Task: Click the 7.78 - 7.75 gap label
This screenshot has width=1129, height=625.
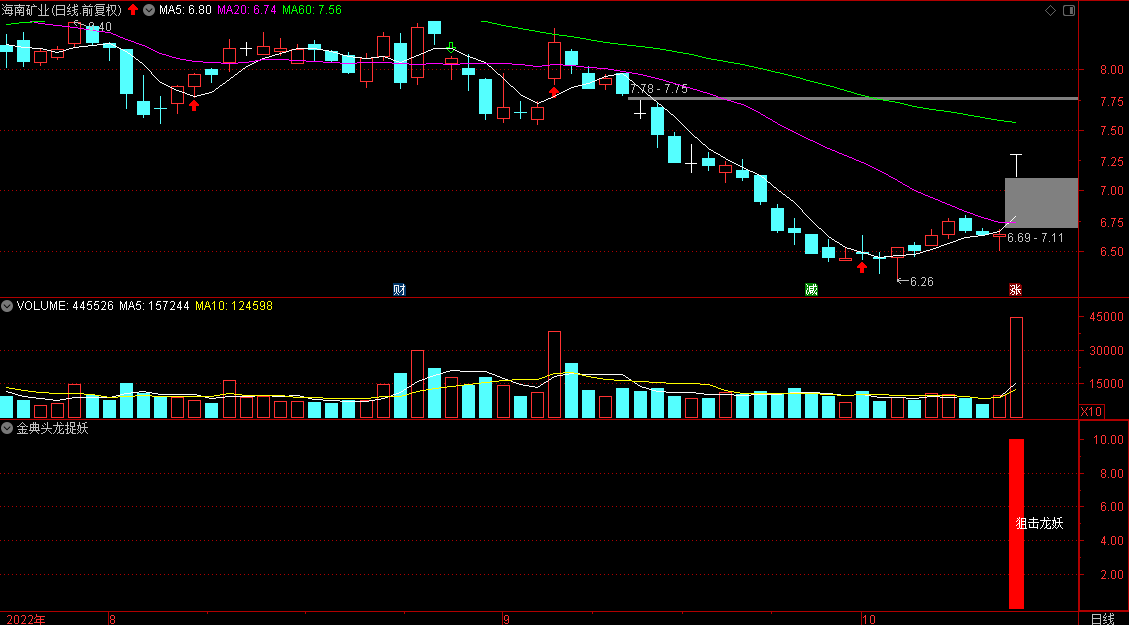Action: point(659,89)
